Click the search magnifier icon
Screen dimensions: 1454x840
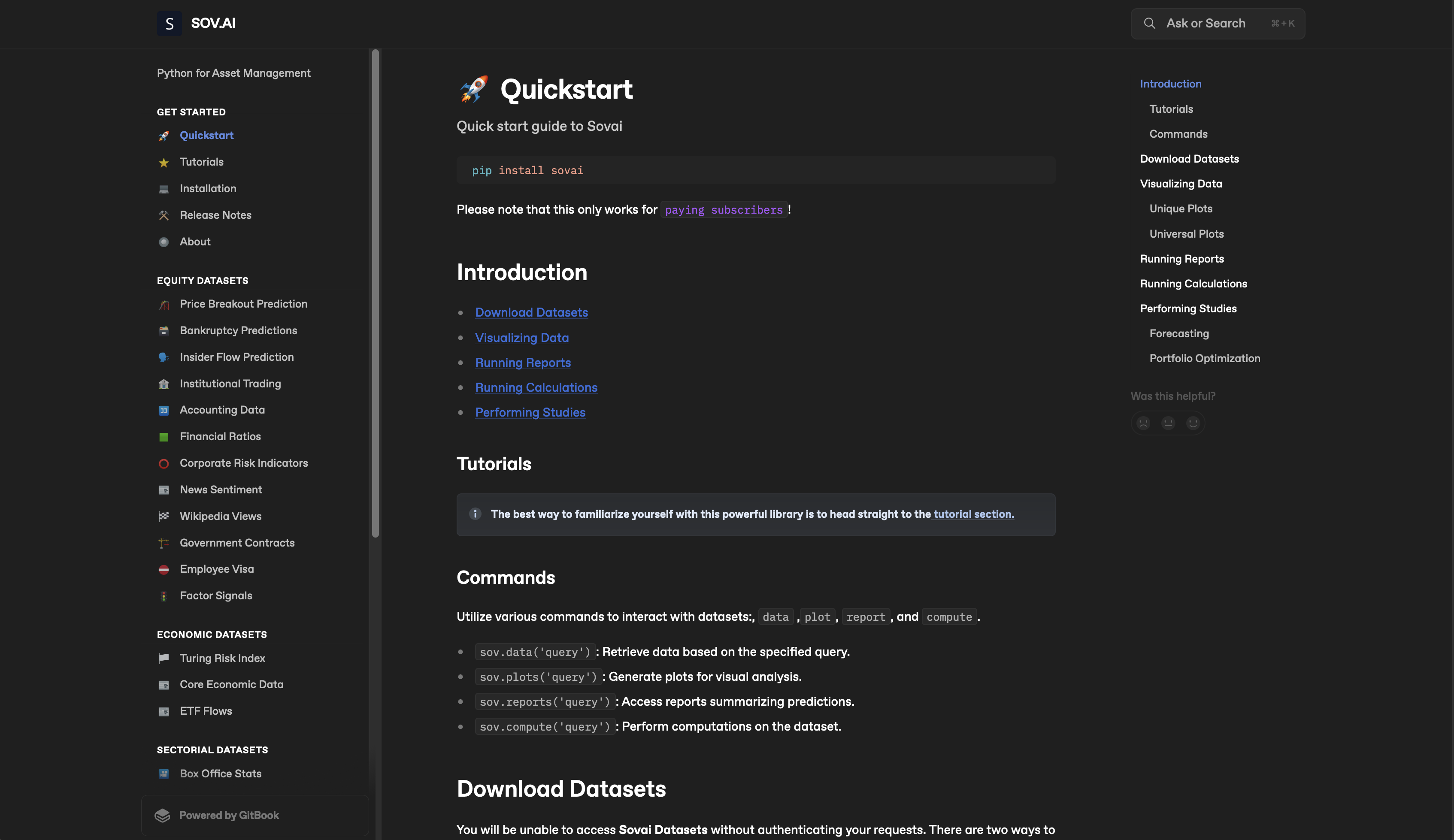coord(1149,24)
